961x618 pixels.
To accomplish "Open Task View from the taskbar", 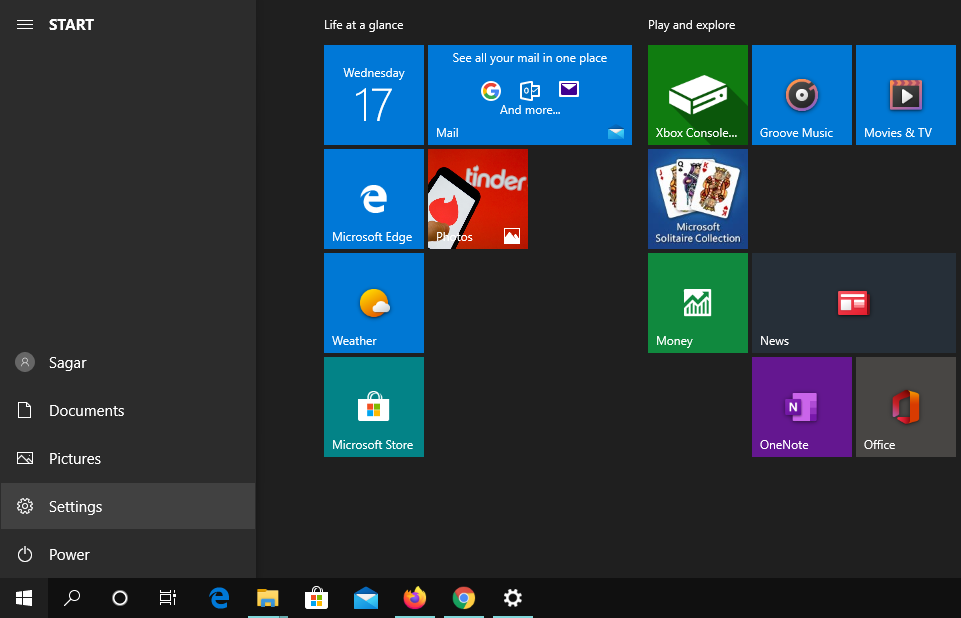I will pyautogui.click(x=168, y=598).
